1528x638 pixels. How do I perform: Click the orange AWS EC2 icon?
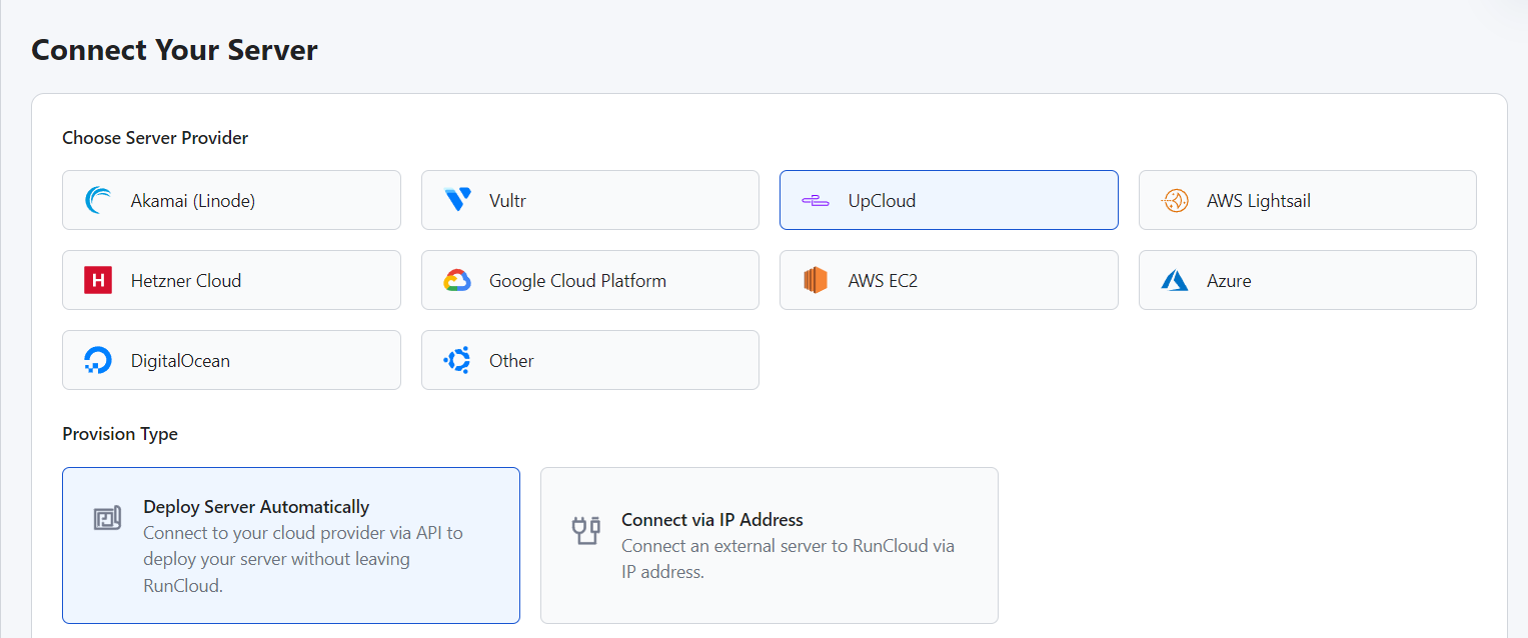point(815,280)
